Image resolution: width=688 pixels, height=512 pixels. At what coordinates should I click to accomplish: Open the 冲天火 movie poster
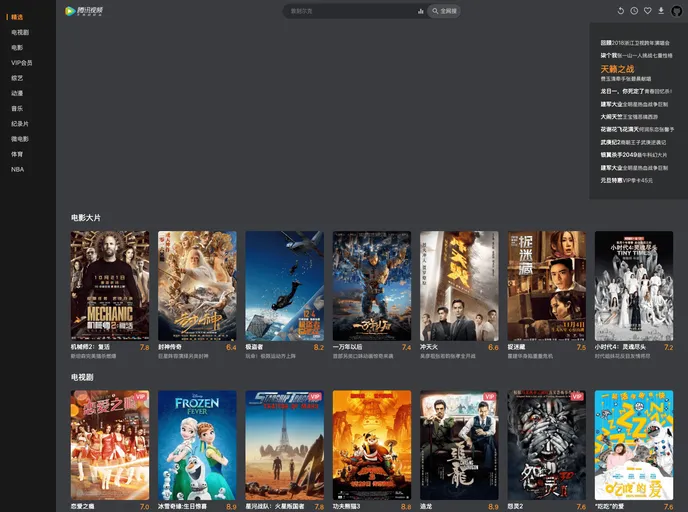(x=459, y=286)
